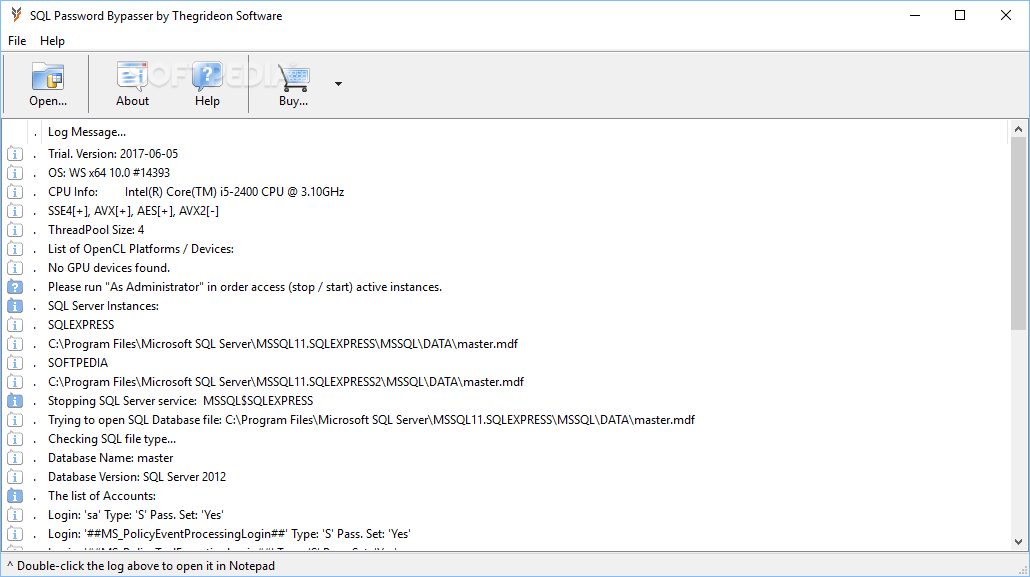1030x577 pixels.
Task: Click blue info icon beside SQL Server Instances
Action: [14, 307]
